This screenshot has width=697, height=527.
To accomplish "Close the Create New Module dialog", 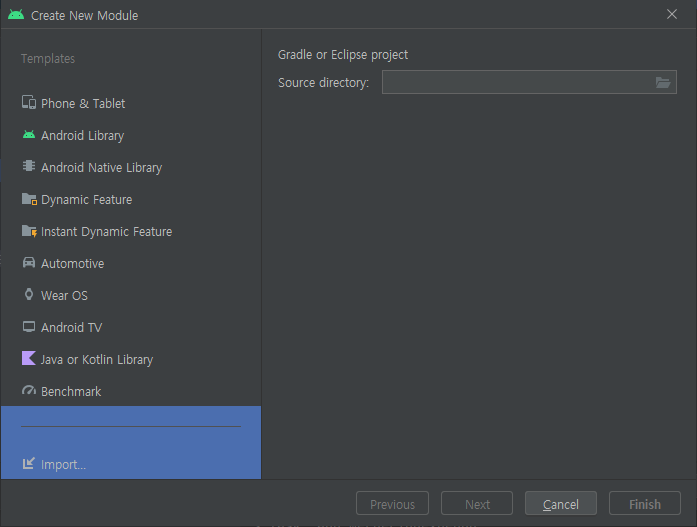I will [672, 15].
